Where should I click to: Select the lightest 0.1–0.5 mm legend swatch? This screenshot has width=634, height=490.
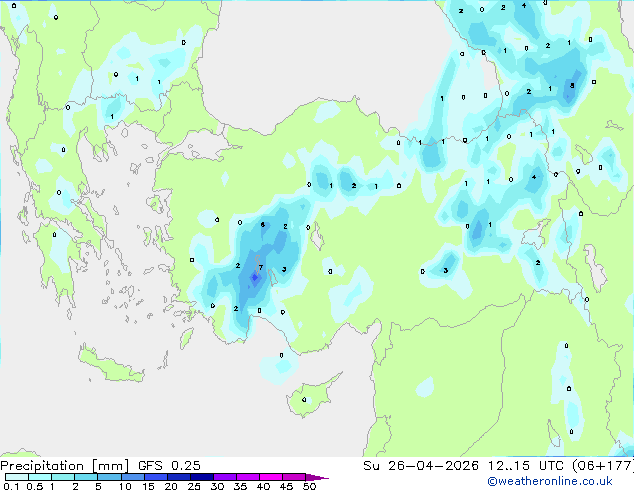[x=17, y=477]
